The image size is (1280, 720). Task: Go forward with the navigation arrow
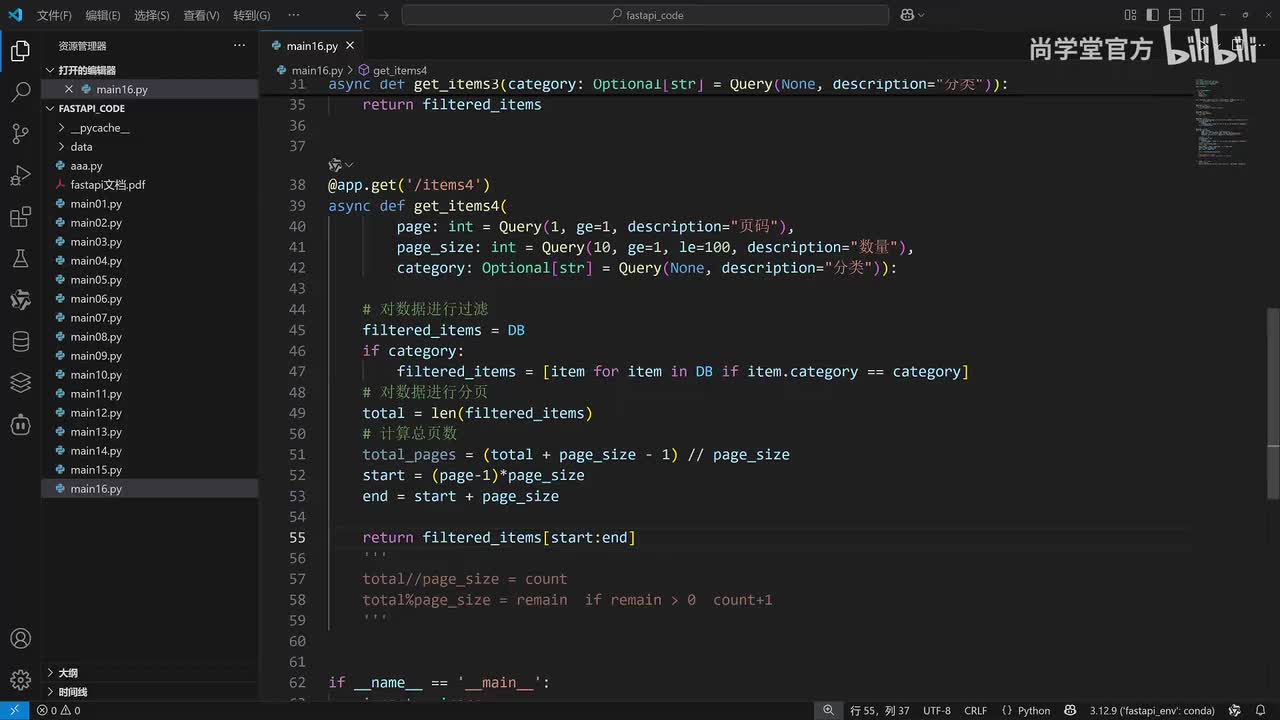click(385, 15)
